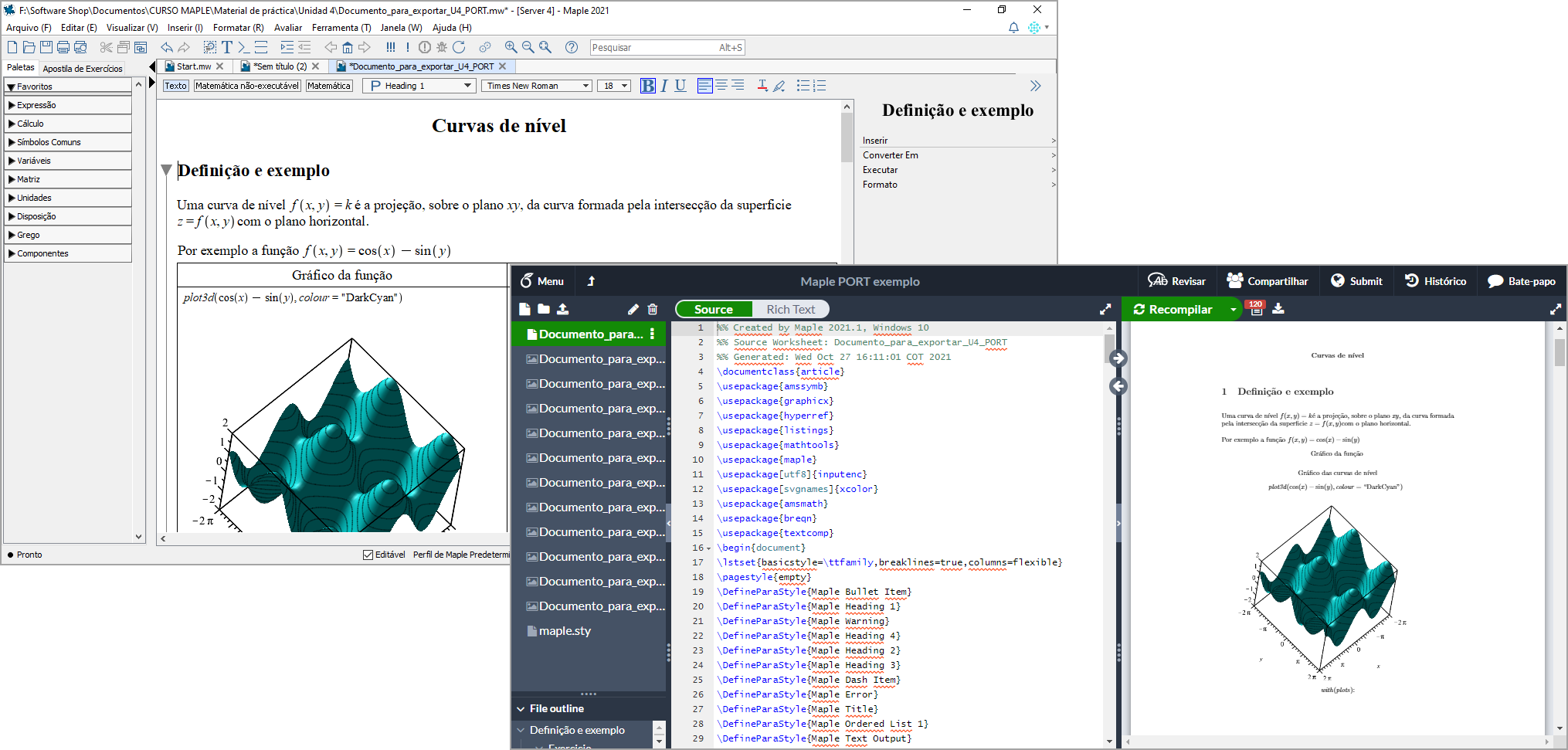Switch to Matemática não-executável mode

[247, 86]
